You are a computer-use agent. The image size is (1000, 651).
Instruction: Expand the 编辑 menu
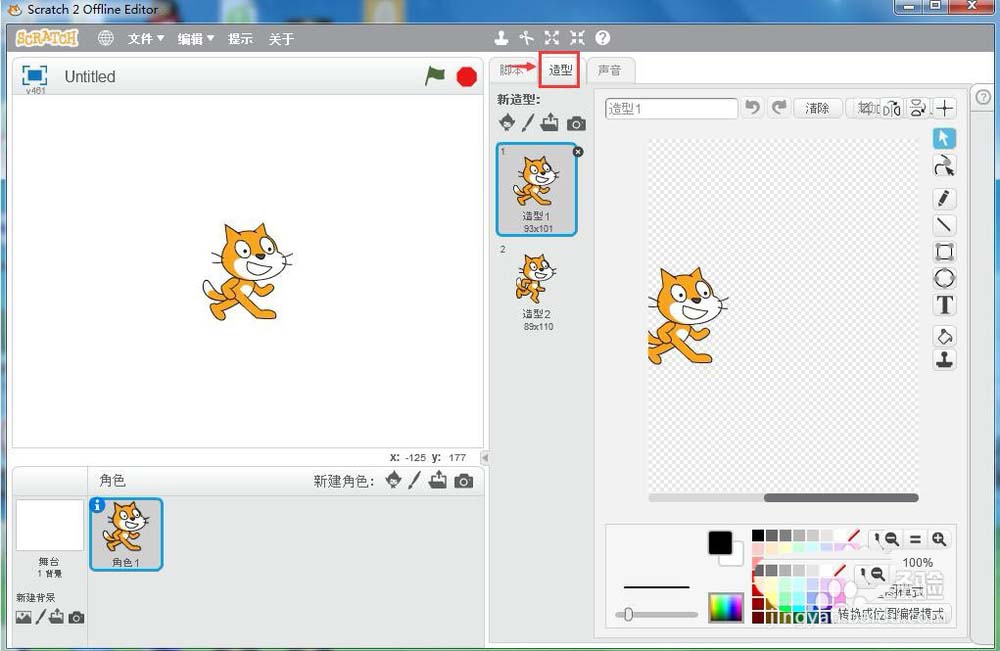tap(195, 39)
